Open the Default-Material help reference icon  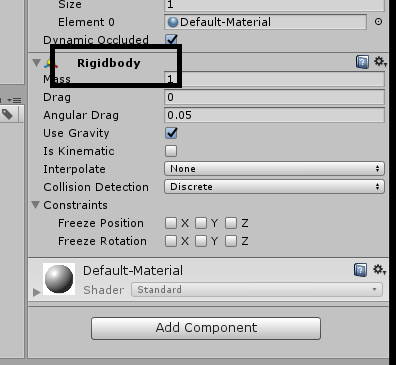pyautogui.click(x=360, y=270)
